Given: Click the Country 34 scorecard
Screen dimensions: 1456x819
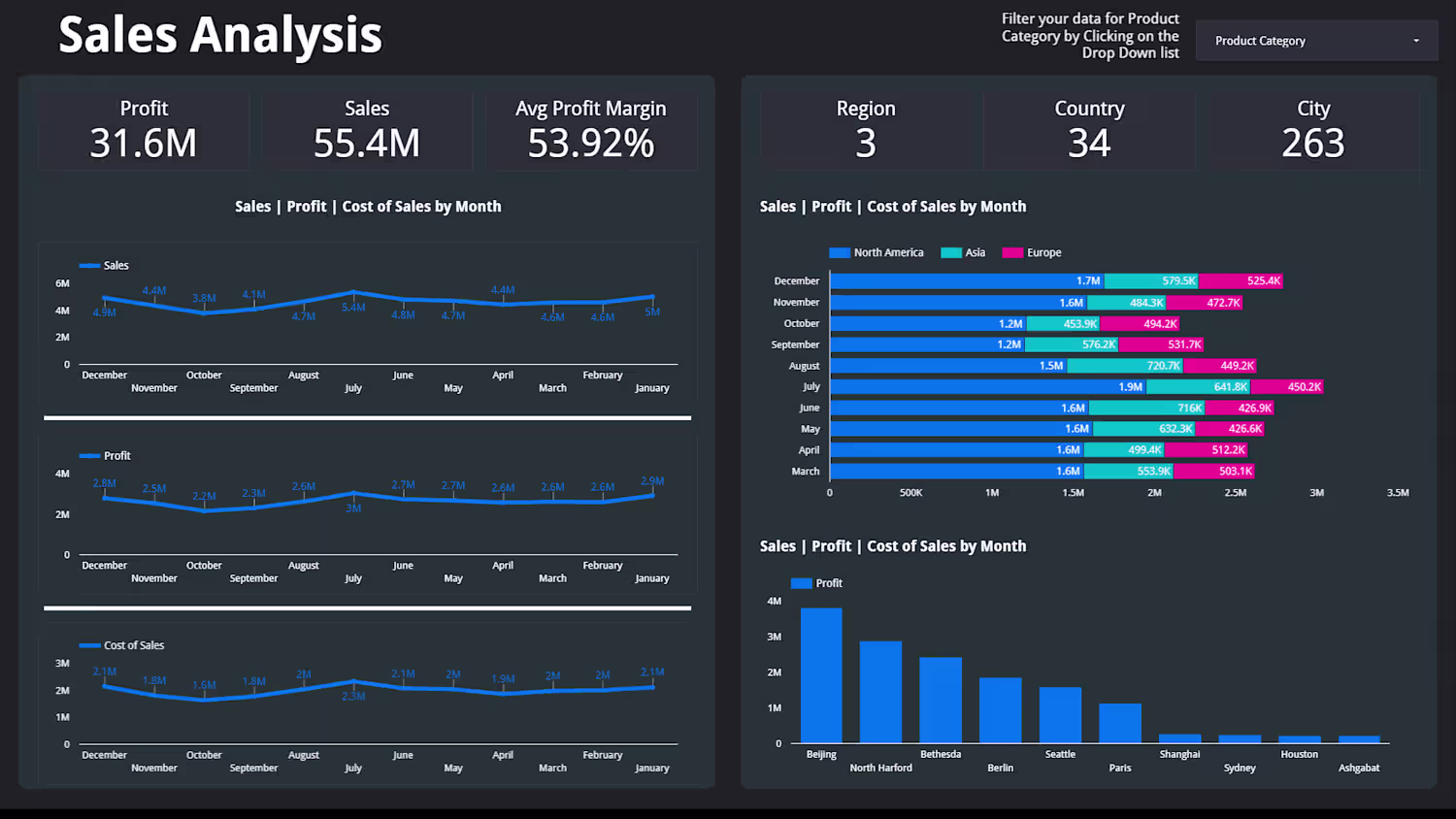Looking at the screenshot, I should [1089, 131].
